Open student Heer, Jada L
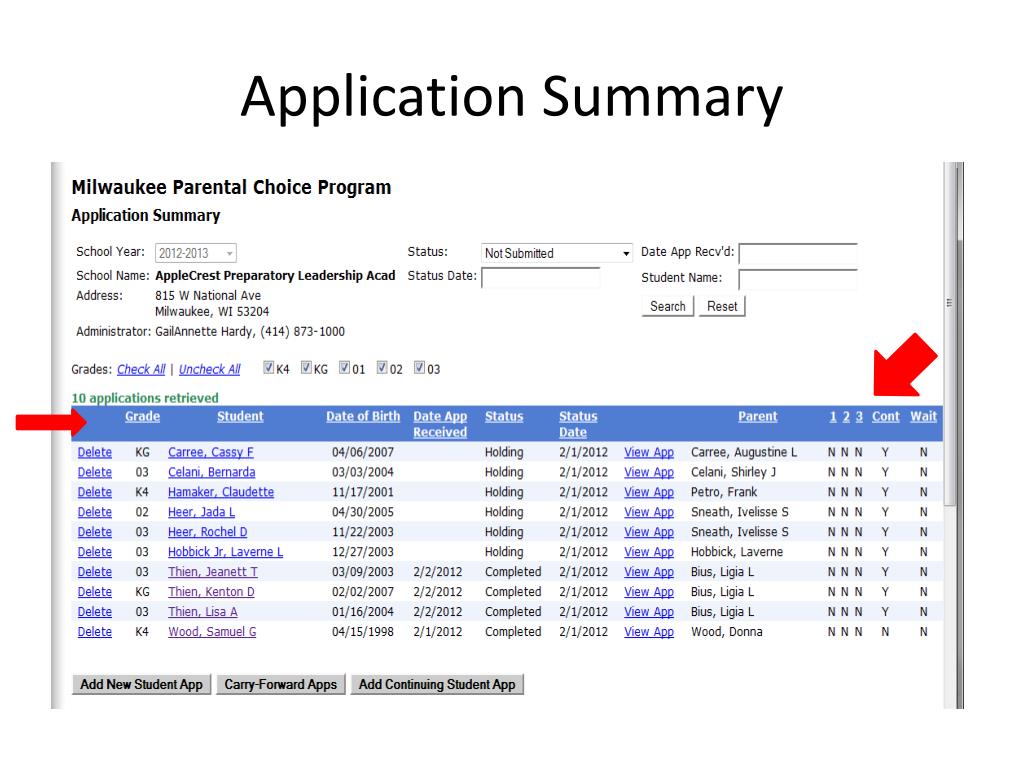Viewport: 1024px width, 768px height. pos(201,512)
